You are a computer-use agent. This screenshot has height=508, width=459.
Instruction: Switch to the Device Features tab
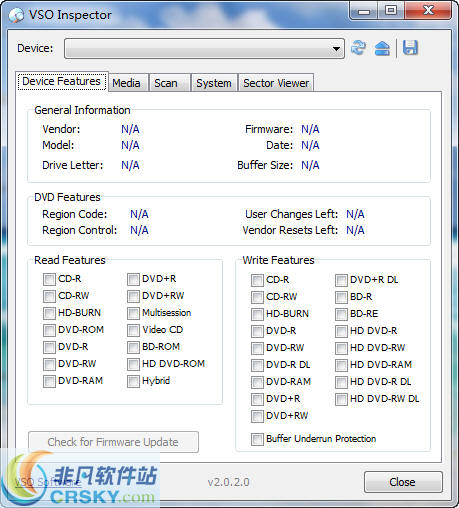(62, 81)
